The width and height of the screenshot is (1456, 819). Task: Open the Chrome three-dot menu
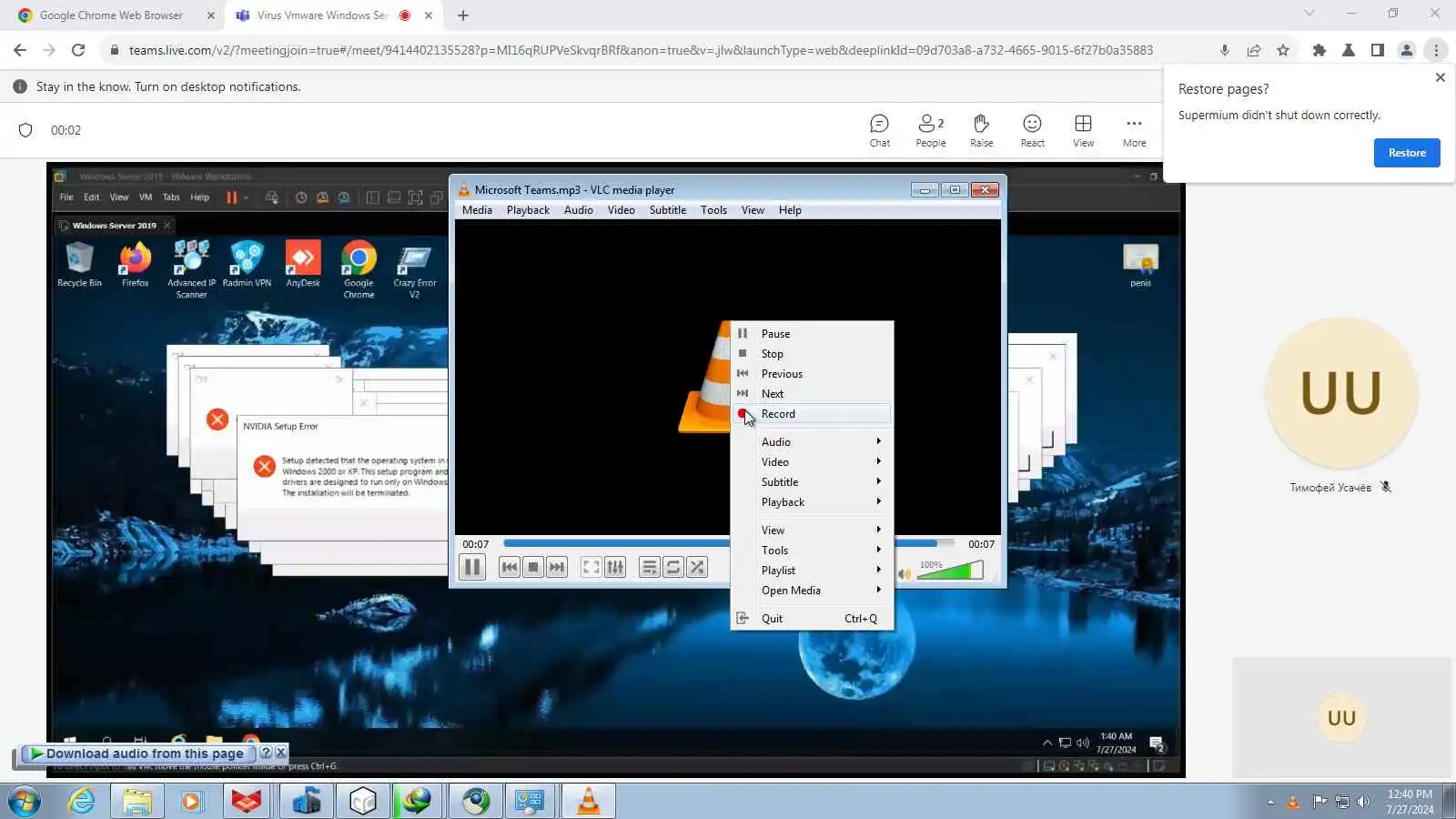coord(1436,50)
